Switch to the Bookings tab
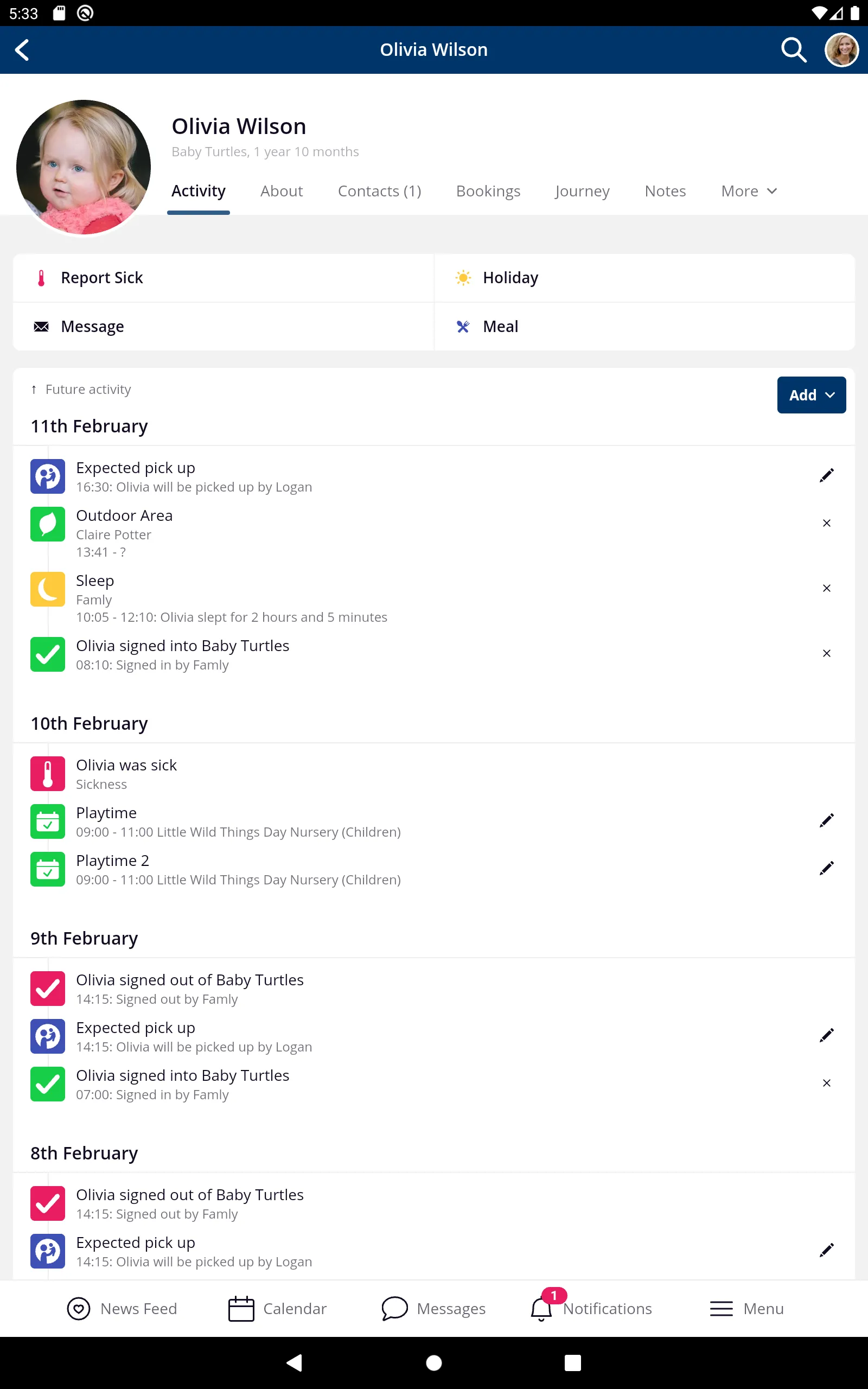 pos(488,191)
